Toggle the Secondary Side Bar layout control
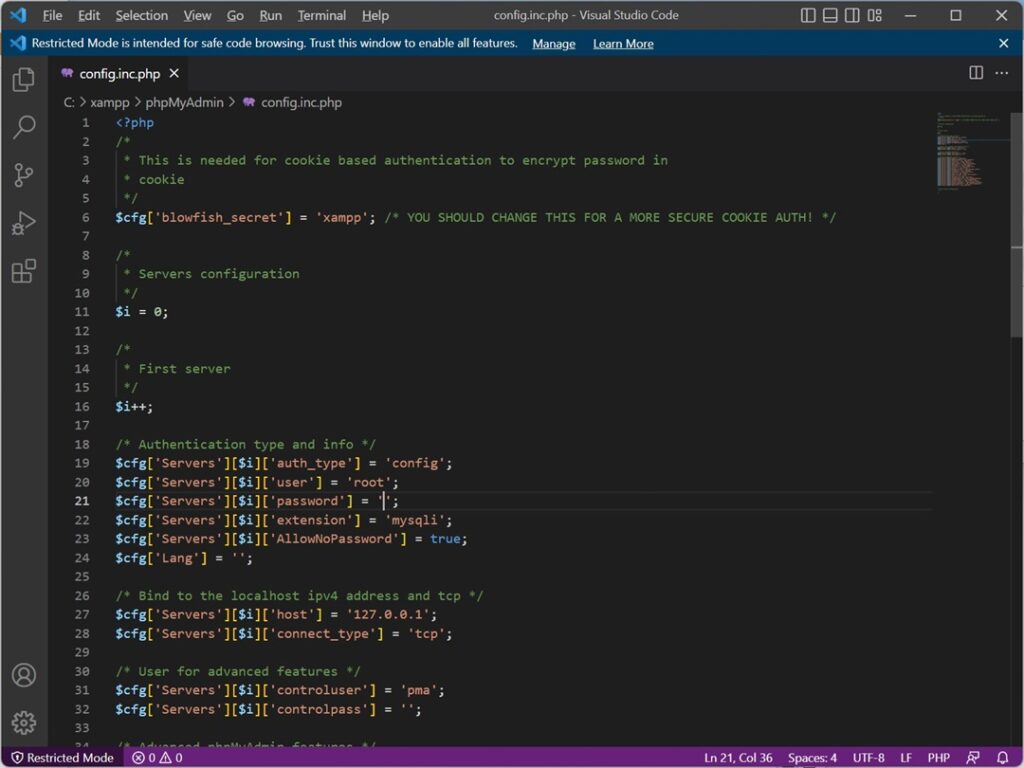Viewport: 1024px width, 768px height. point(852,15)
